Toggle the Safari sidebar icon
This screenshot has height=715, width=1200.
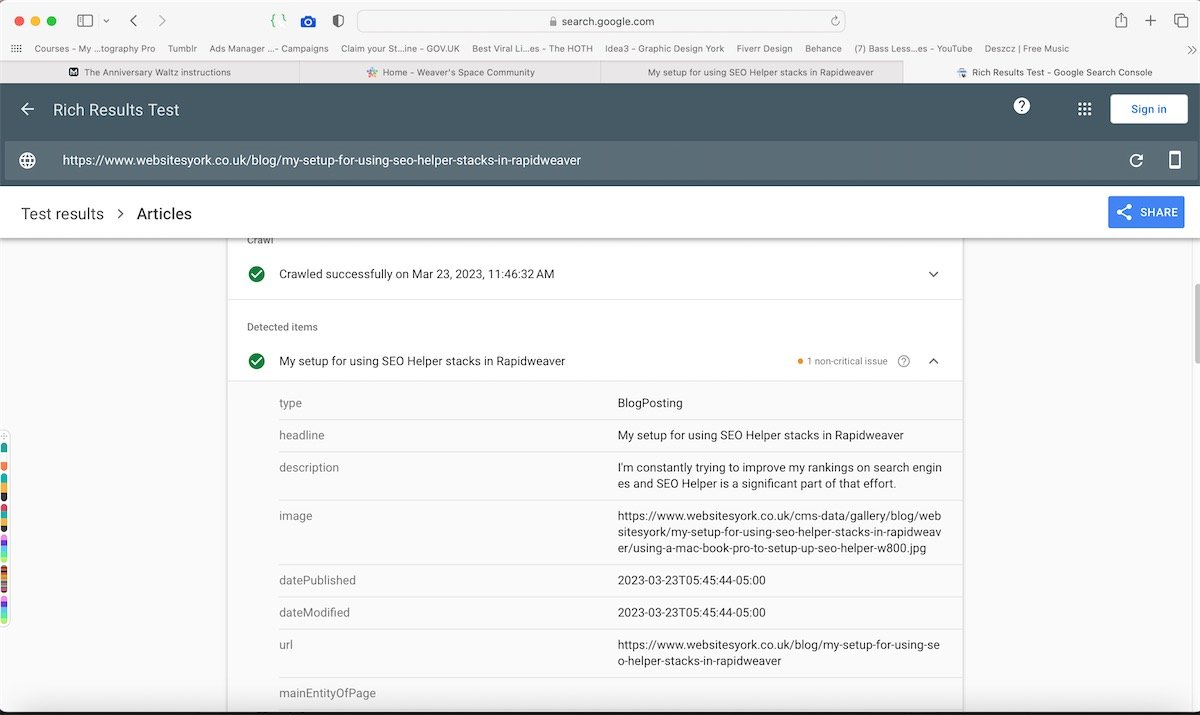(85, 21)
